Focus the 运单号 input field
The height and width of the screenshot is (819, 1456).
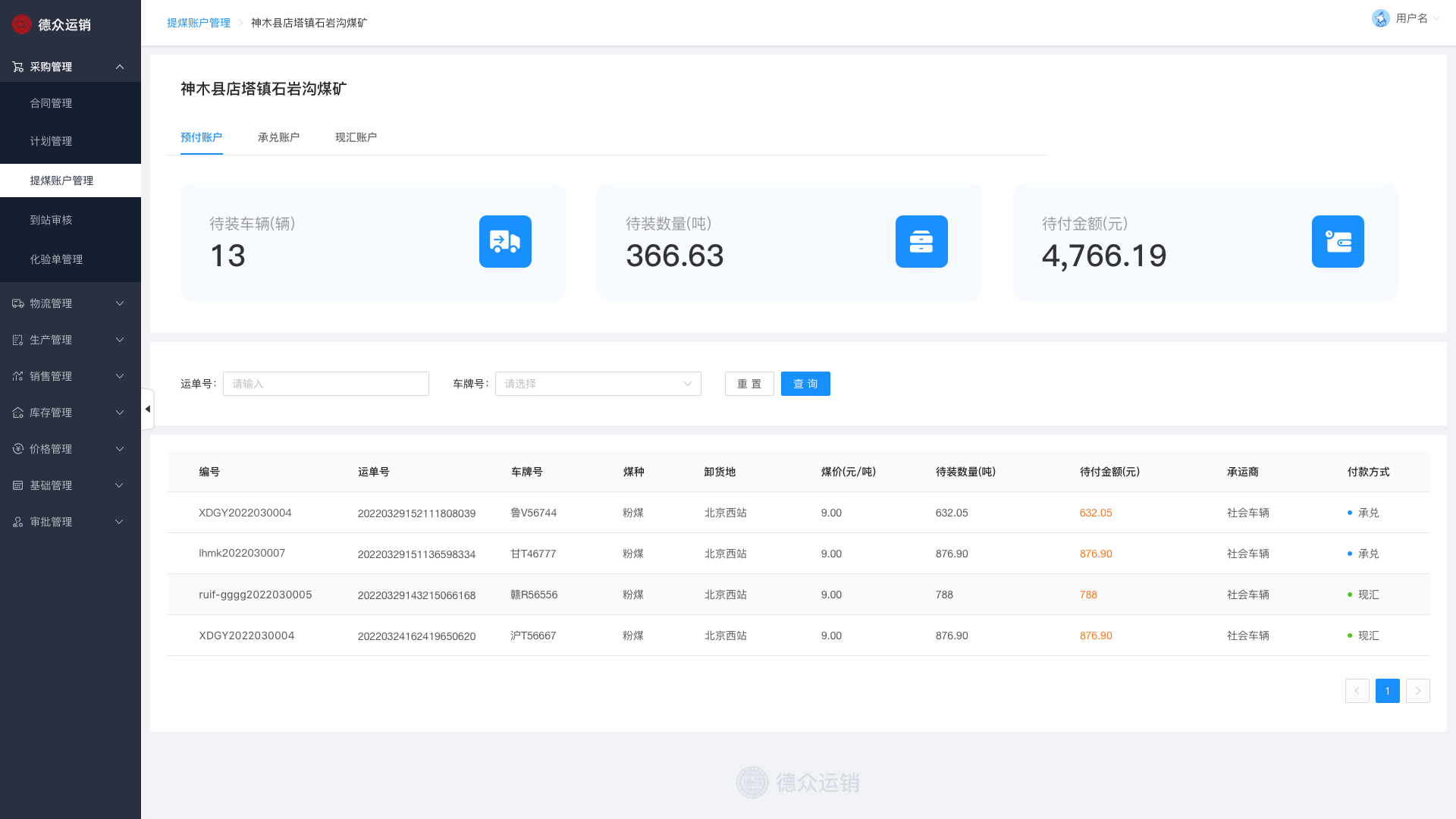325,384
